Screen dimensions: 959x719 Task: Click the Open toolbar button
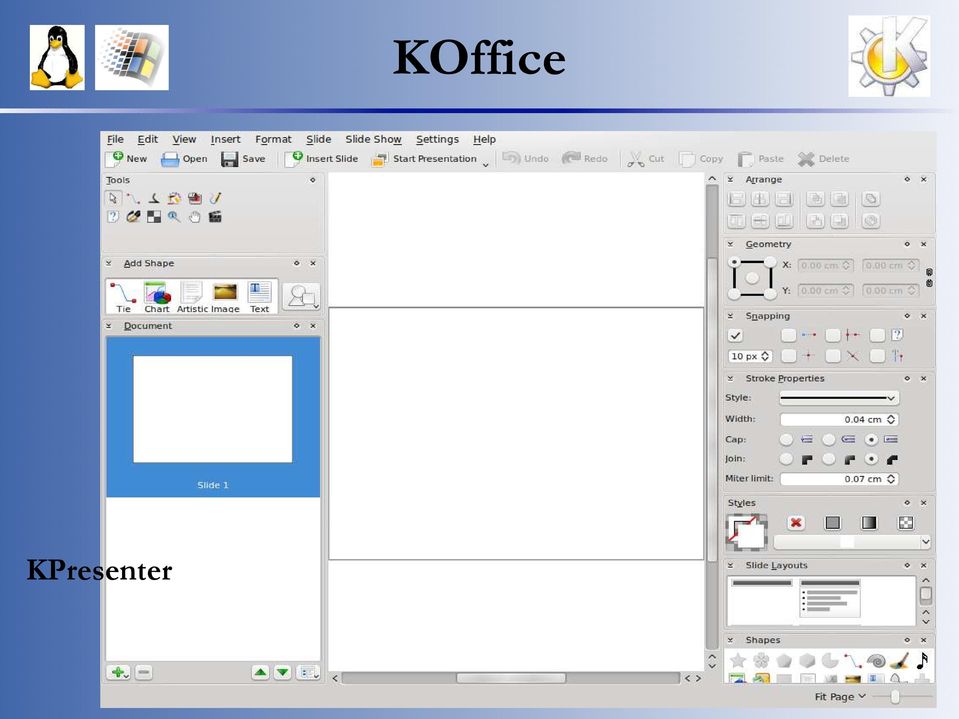click(x=183, y=159)
